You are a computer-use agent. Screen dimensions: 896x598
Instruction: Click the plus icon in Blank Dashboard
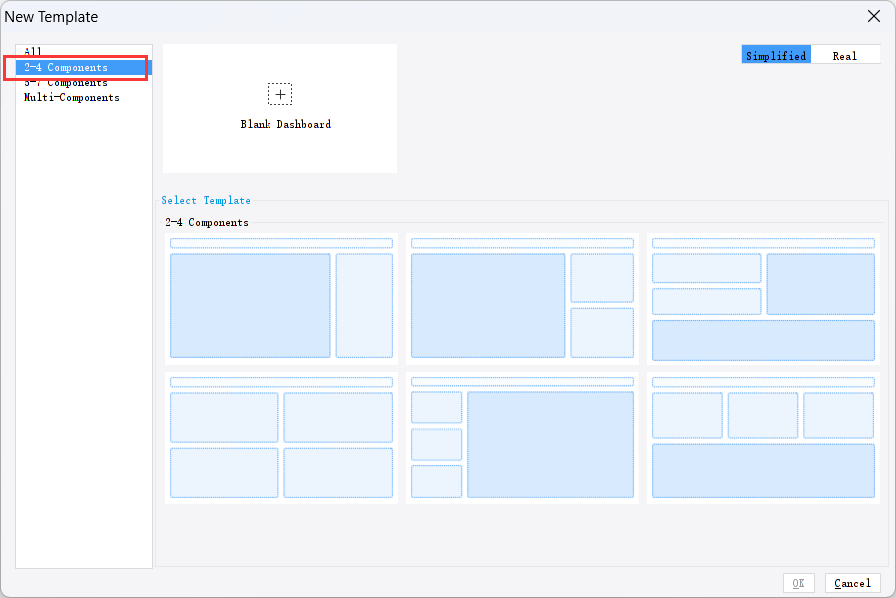coord(280,94)
